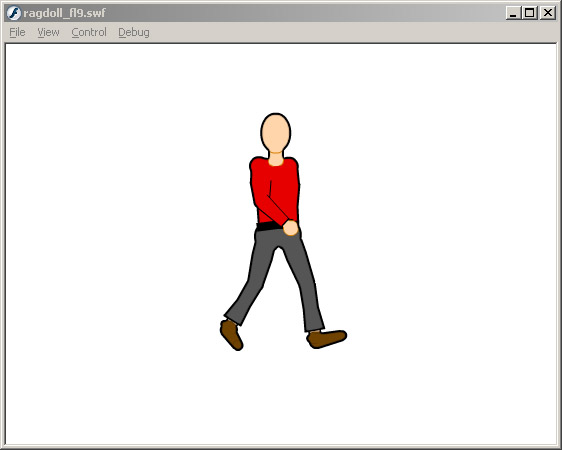562x450 pixels.
Task: Open the View menu
Action: point(48,32)
